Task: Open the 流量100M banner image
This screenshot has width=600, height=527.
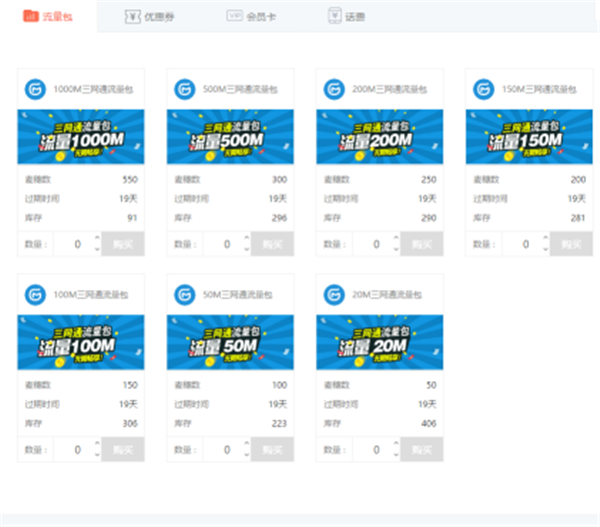Action: pyautogui.click(x=81, y=342)
